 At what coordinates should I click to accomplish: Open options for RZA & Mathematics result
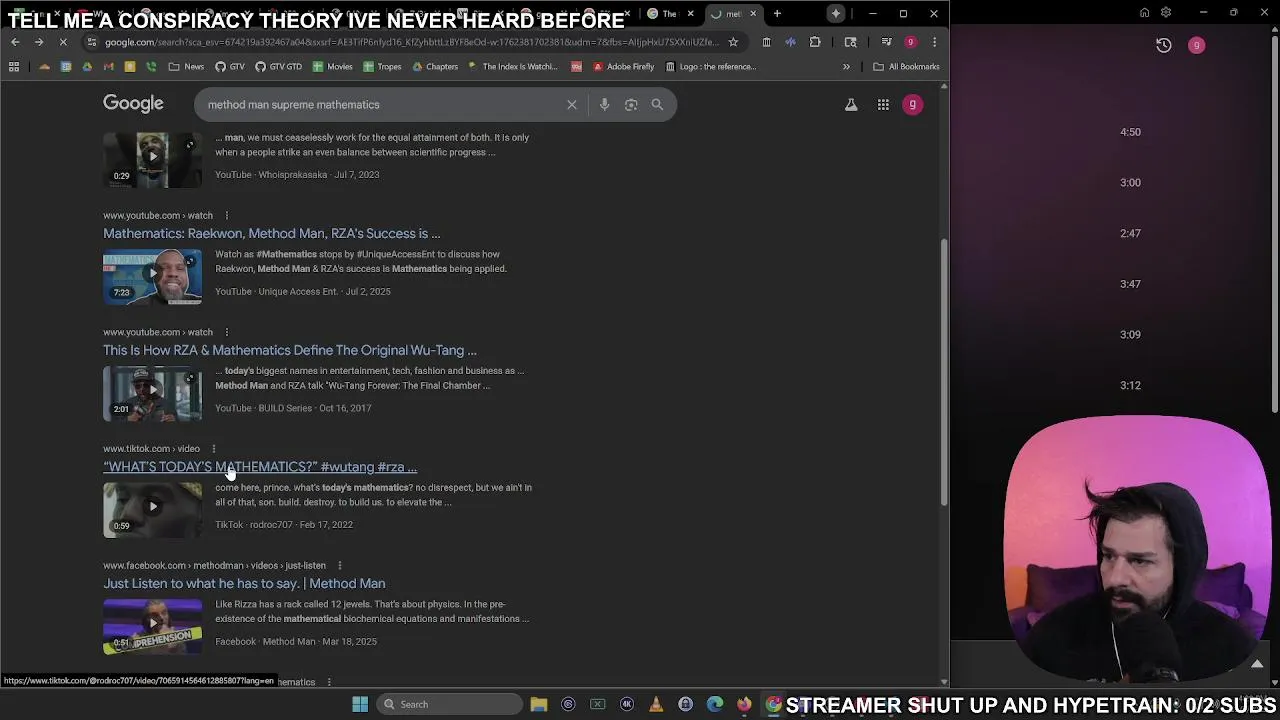point(226,332)
